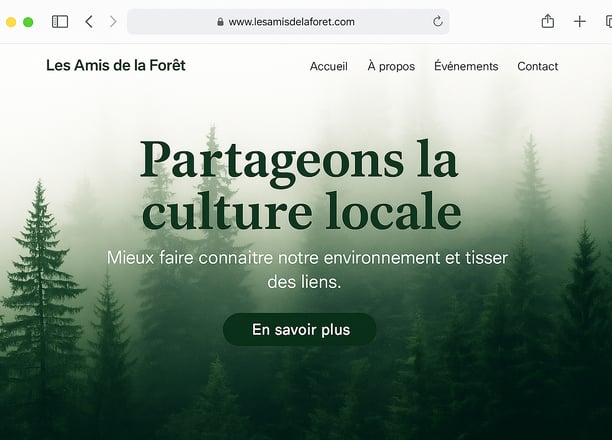612x440 pixels.
Task: Reload the page with refresh icon
Action: coord(438,21)
